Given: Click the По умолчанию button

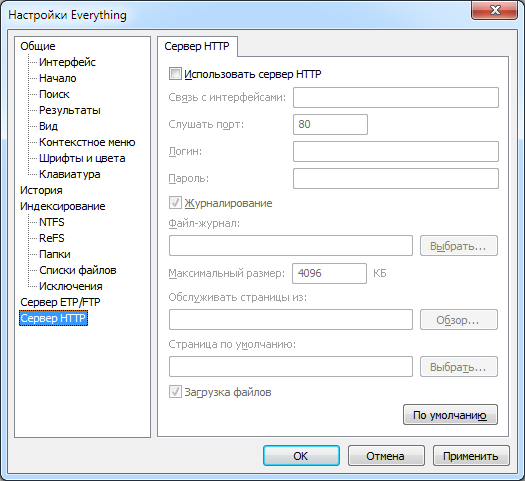Looking at the screenshot, I should click(450, 415).
